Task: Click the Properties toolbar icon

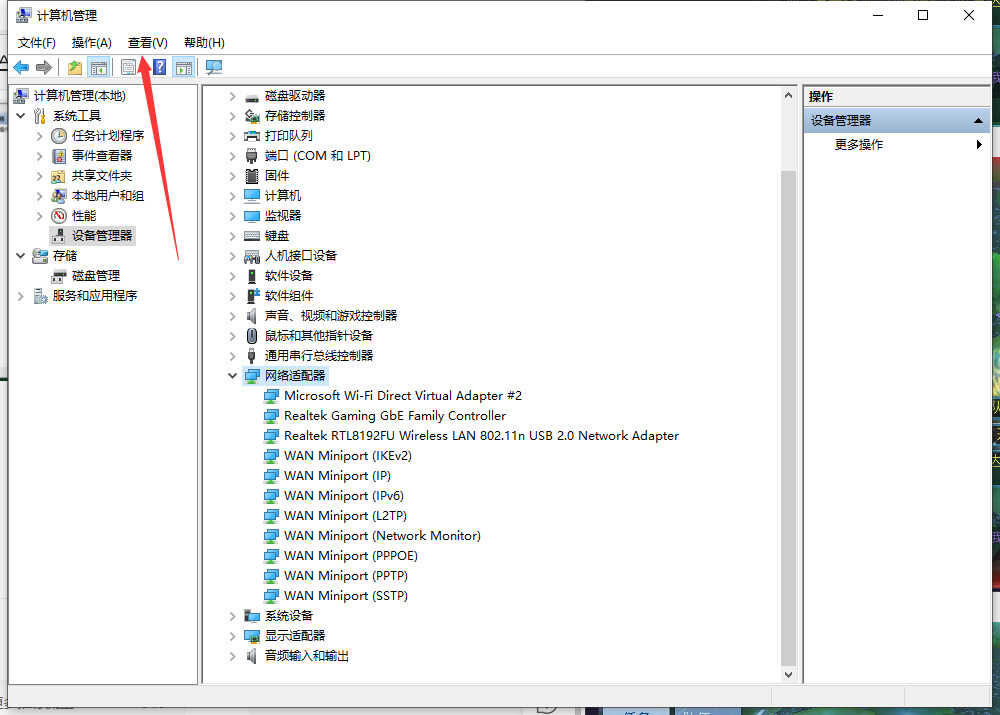Action: [128, 67]
